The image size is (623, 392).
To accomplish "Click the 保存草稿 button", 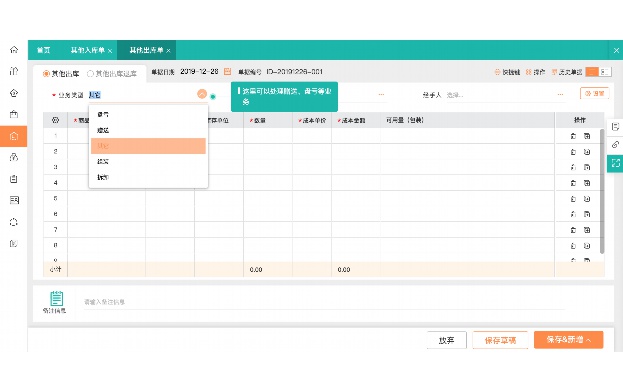I will coord(500,340).
